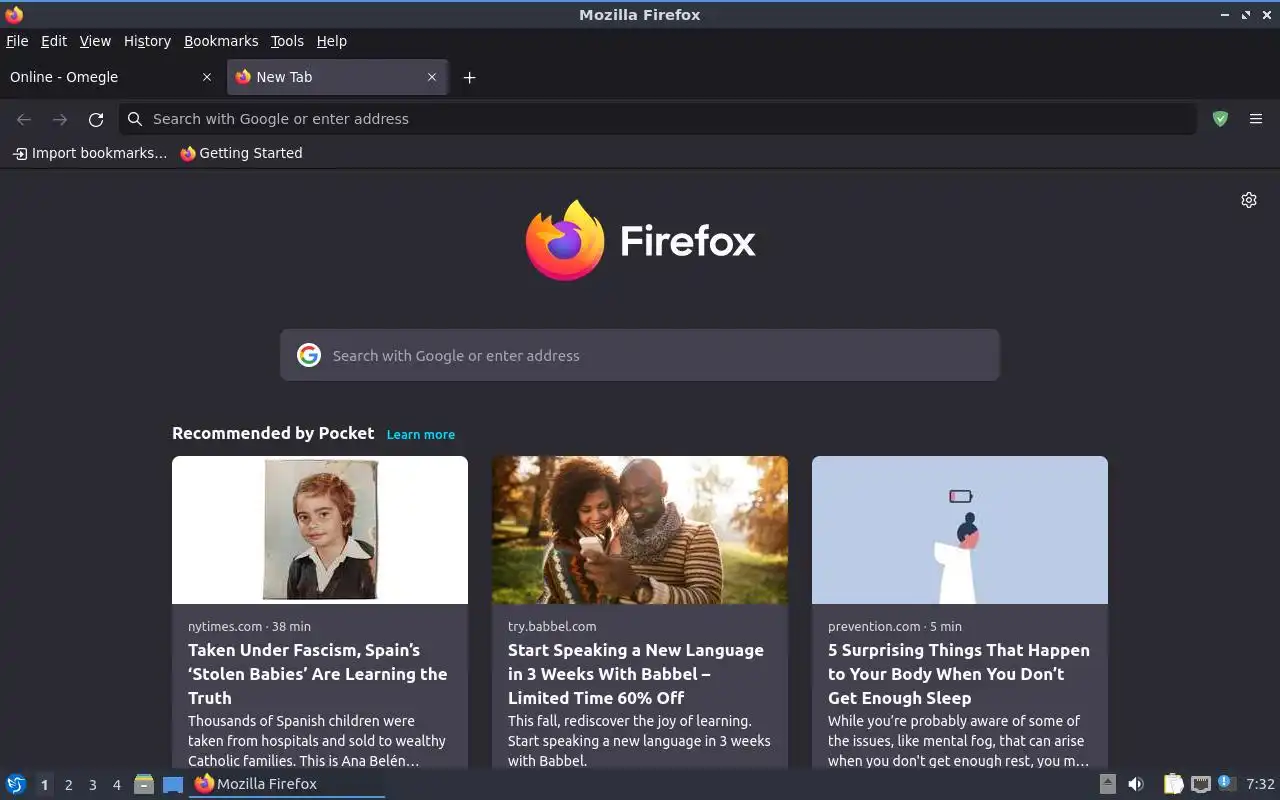Open the View menu
The height and width of the screenshot is (800, 1280).
click(x=95, y=41)
